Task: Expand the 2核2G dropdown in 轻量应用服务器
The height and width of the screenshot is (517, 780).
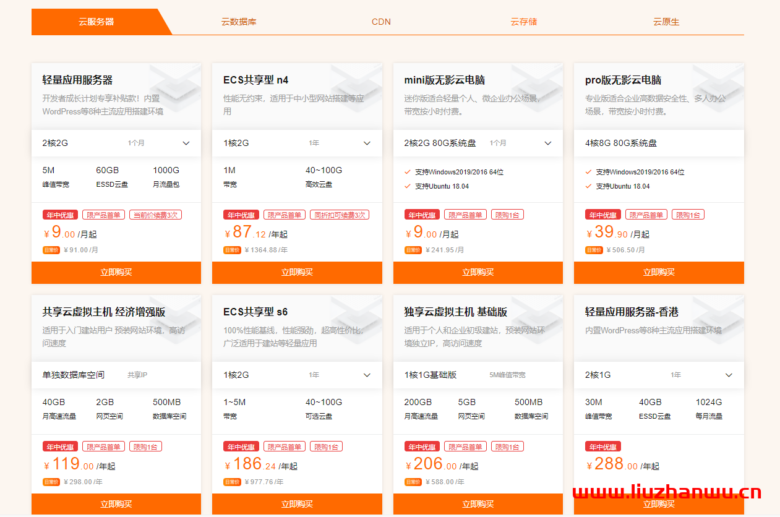Action: 186,143
